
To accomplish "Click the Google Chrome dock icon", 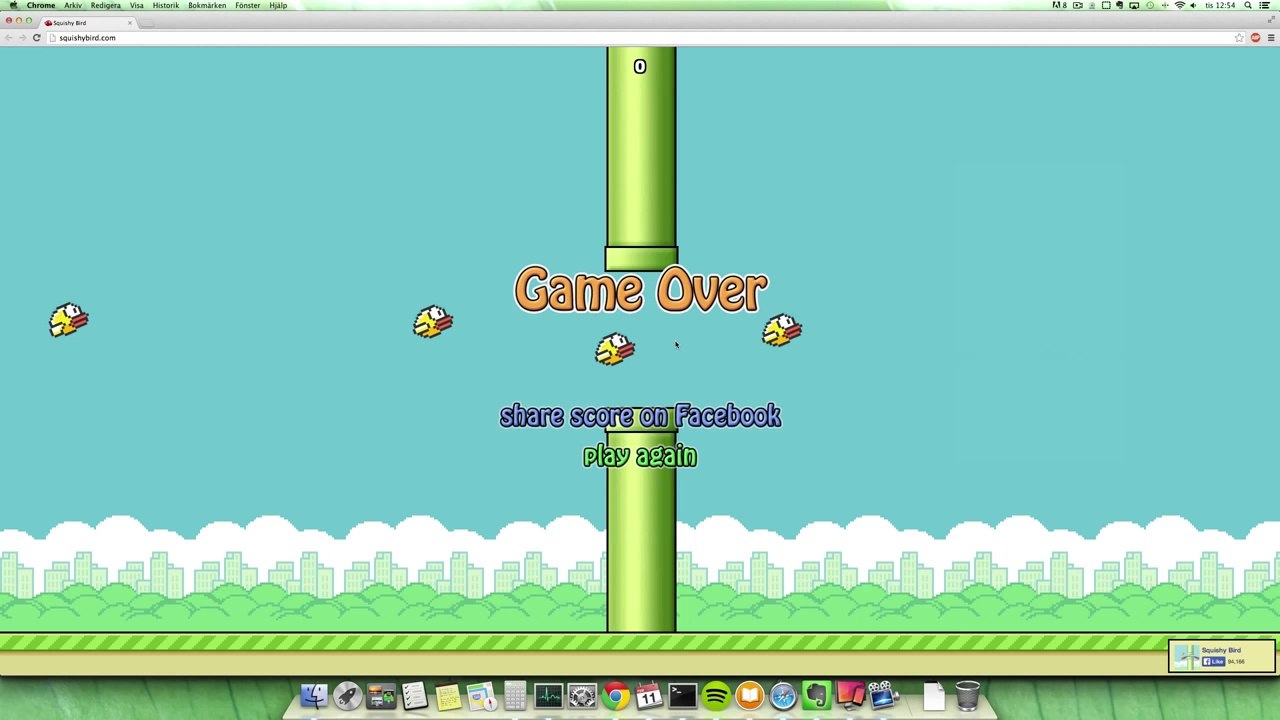I will coord(616,695).
